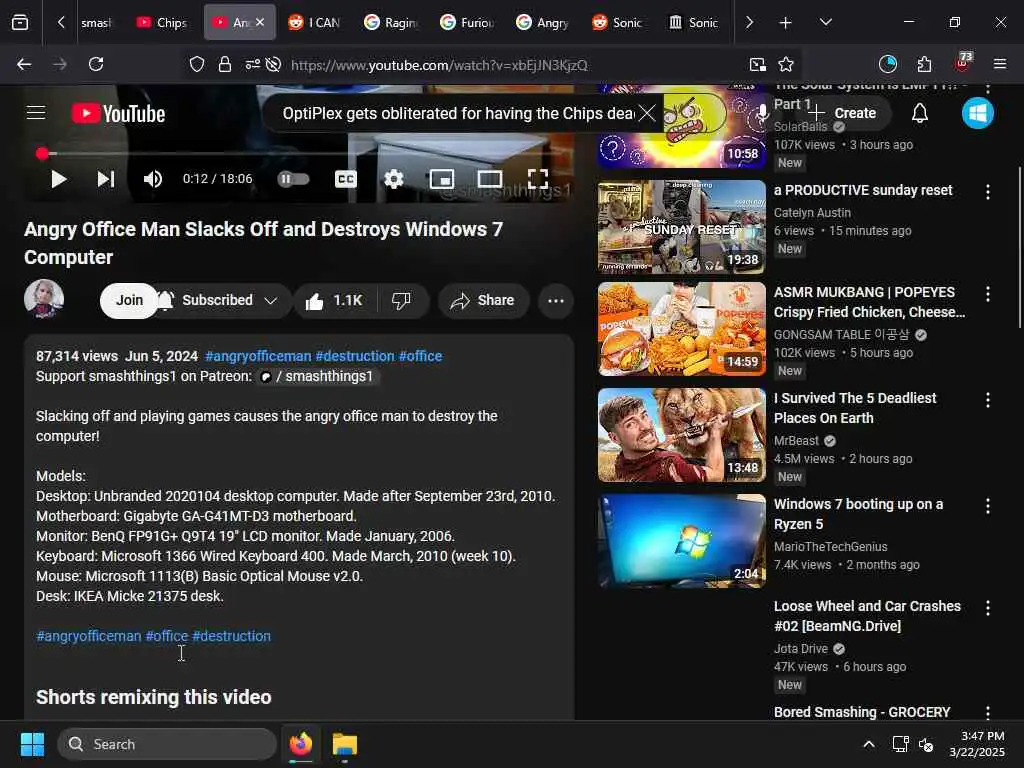Close the active YouTube browser tab

(x=260, y=22)
